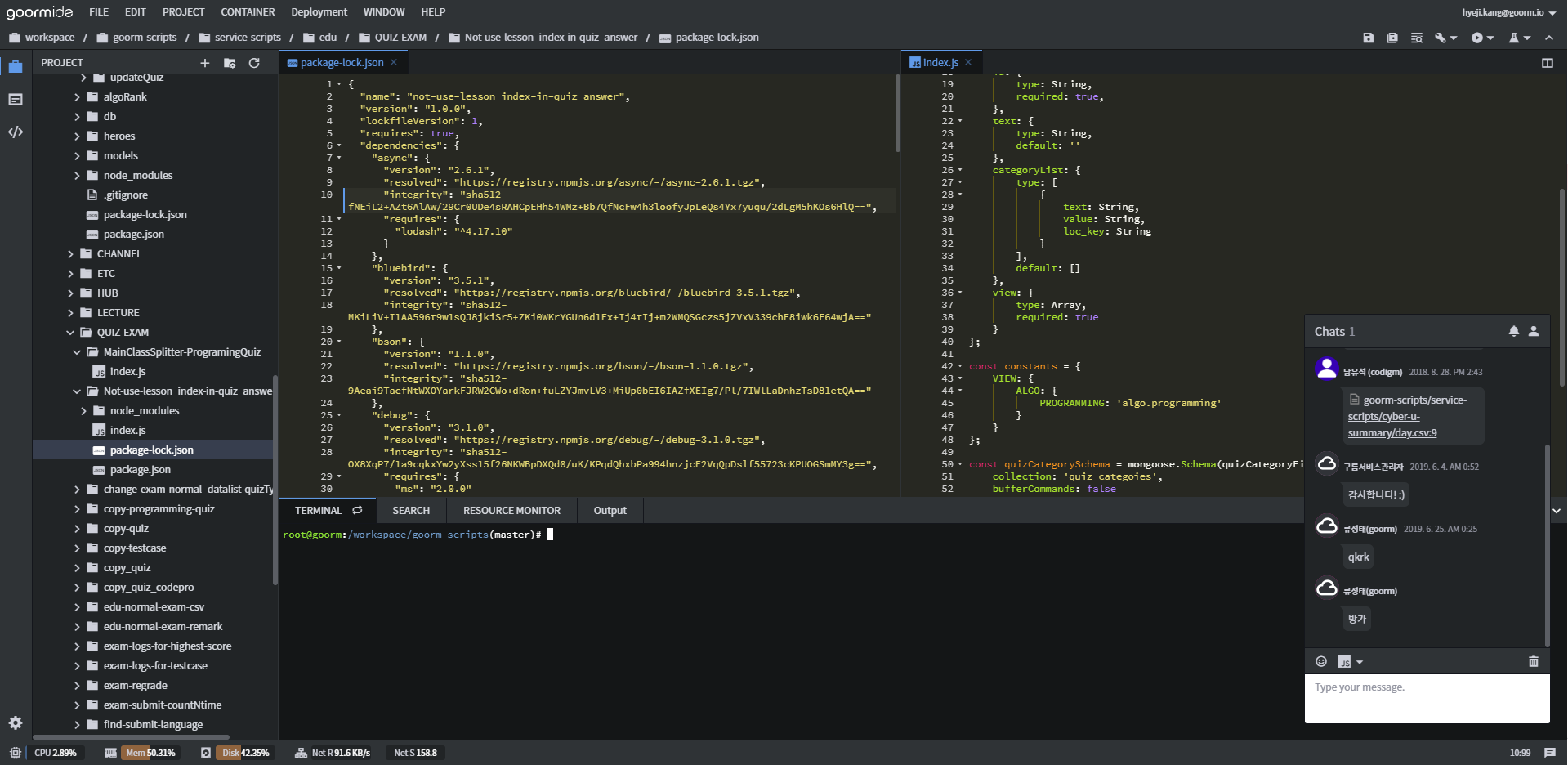Expand the CHANNEL folder
Screen dimensions: 1568x765
coord(71,253)
